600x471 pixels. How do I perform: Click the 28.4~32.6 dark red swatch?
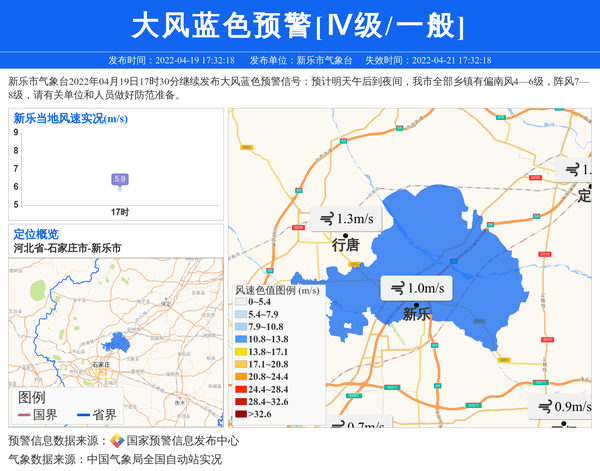[x=241, y=402]
